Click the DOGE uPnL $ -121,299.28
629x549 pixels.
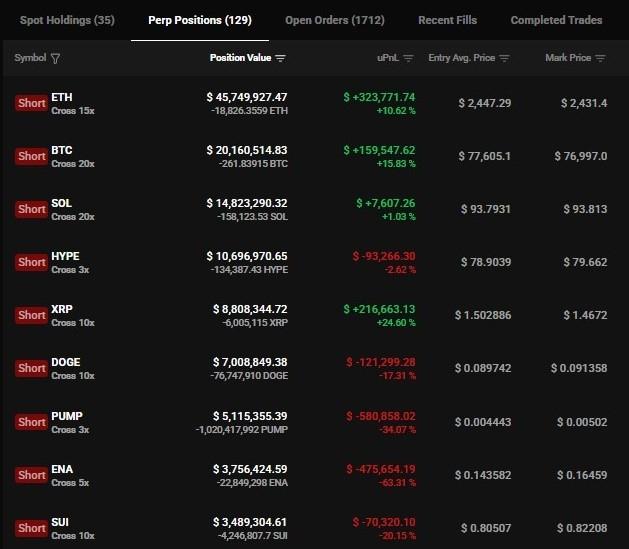pyautogui.click(x=381, y=362)
